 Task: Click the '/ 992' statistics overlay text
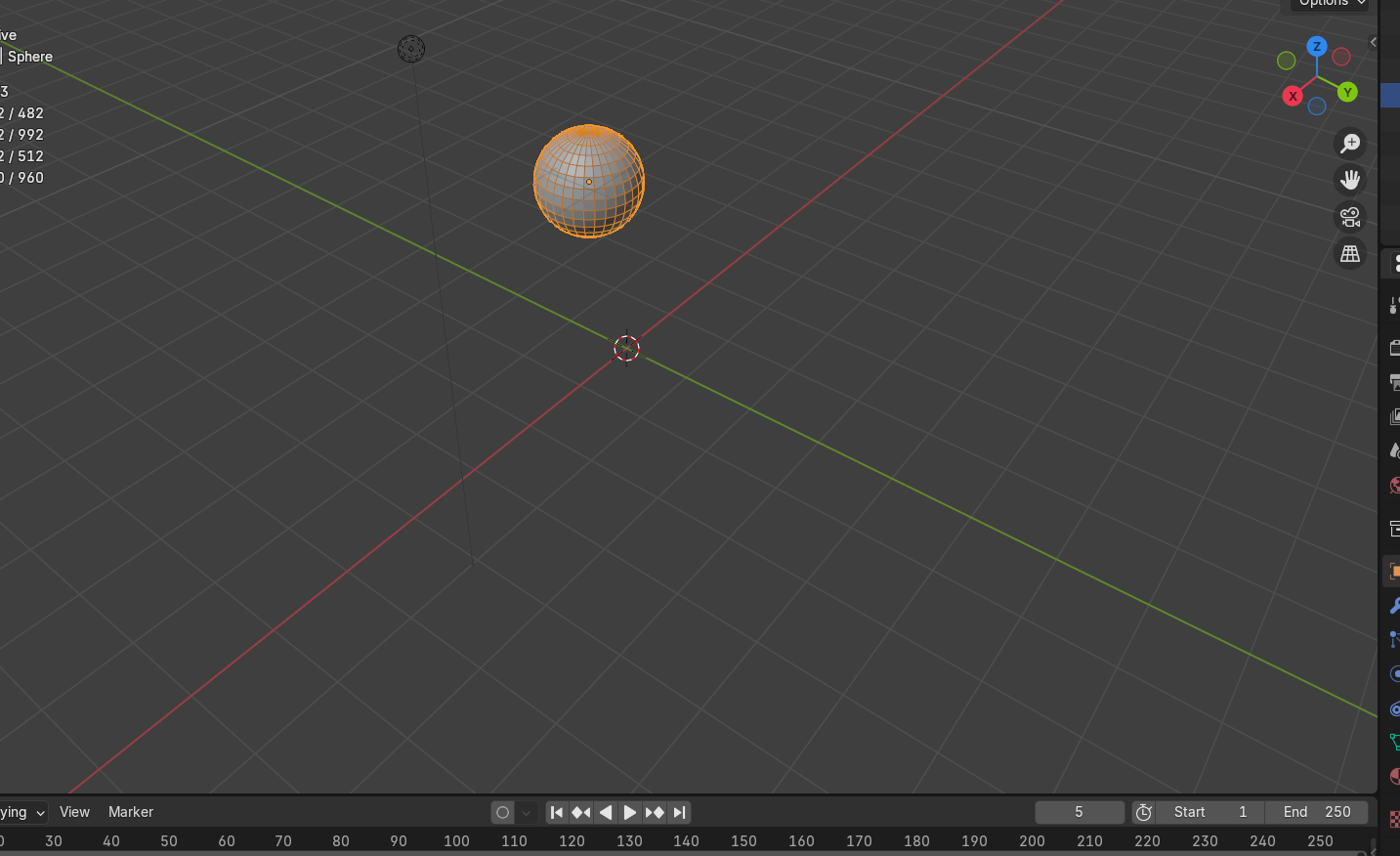26,135
